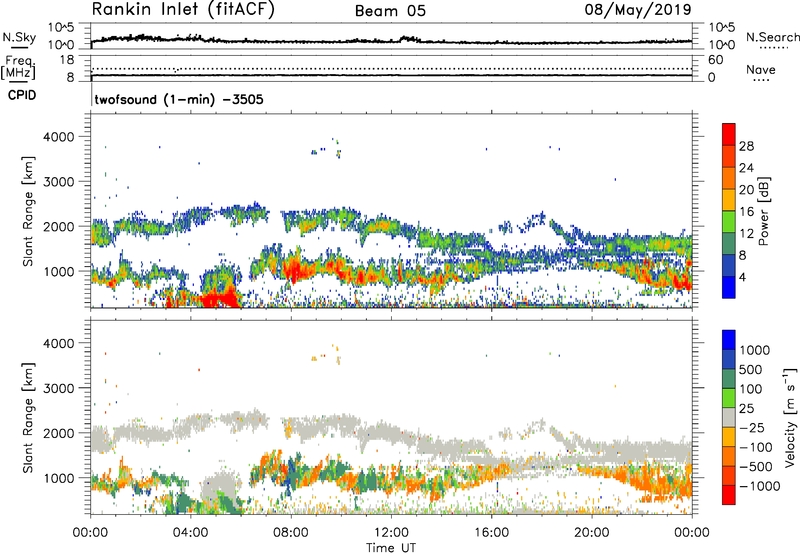800x554 pixels.
Task: Click the 'Power [dB]' colorbar label
Action: 764,211
